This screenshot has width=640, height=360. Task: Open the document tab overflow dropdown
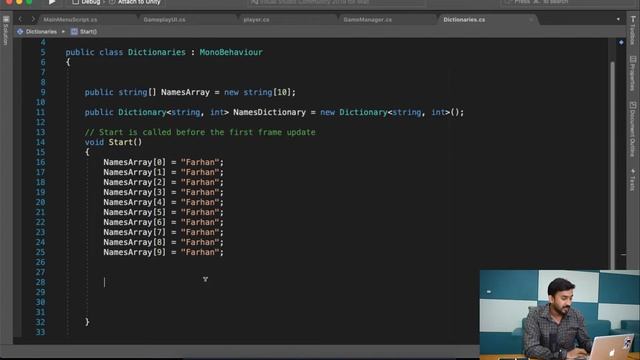point(618,19)
